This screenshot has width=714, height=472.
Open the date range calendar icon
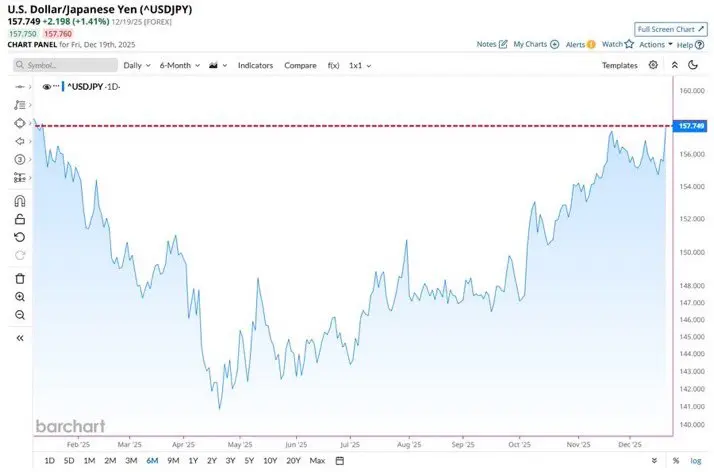(x=340, y=461)
